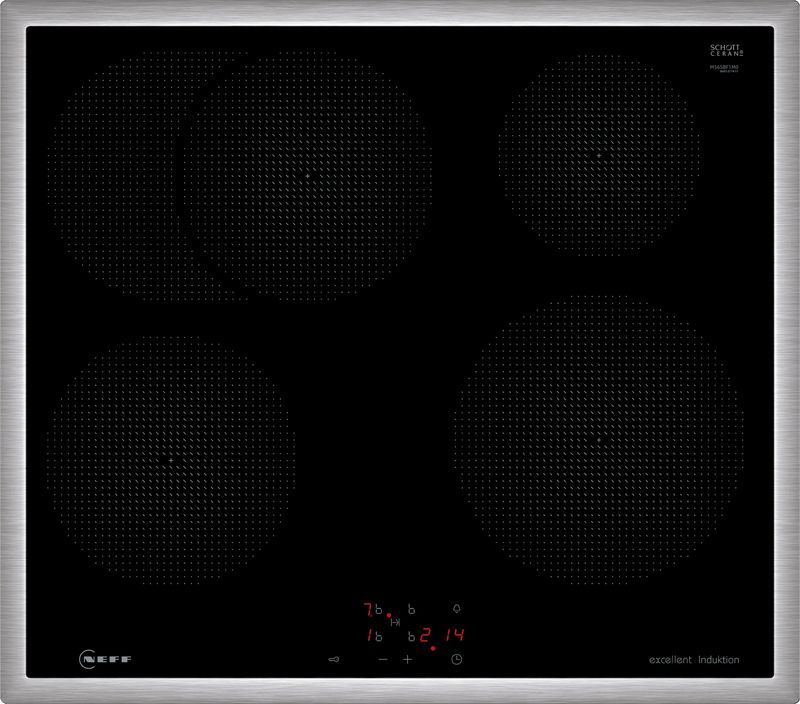Select the upper-right zone boost symbol

tap(411, 608)
